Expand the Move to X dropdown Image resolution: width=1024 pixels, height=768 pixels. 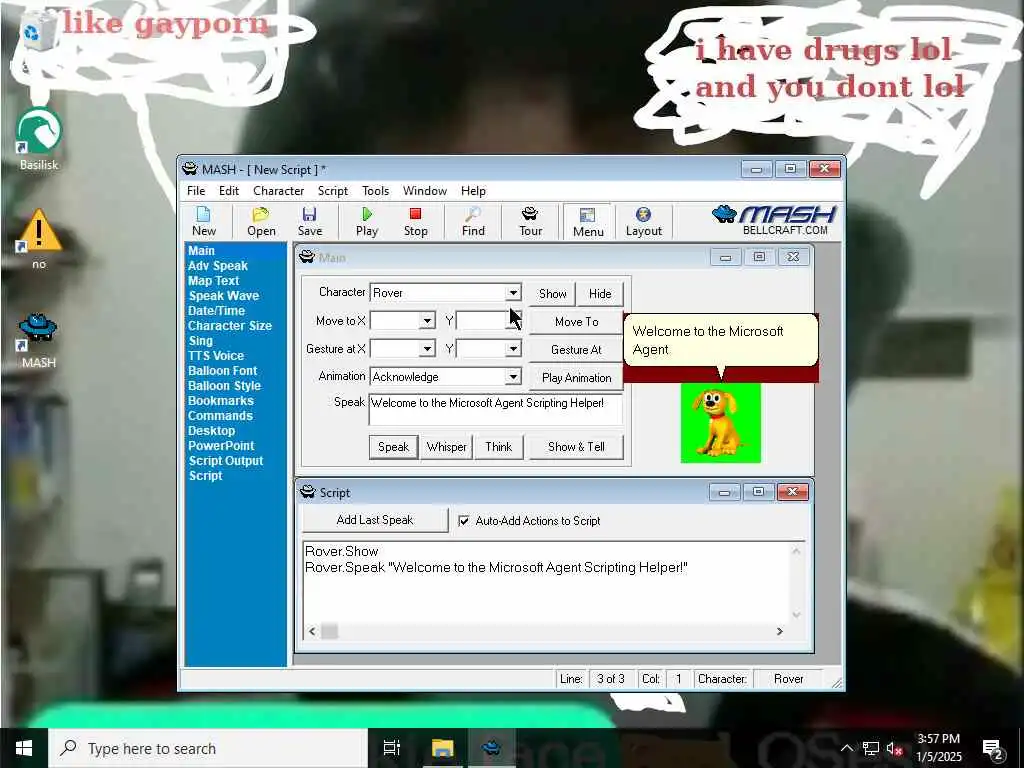(427, 321)
